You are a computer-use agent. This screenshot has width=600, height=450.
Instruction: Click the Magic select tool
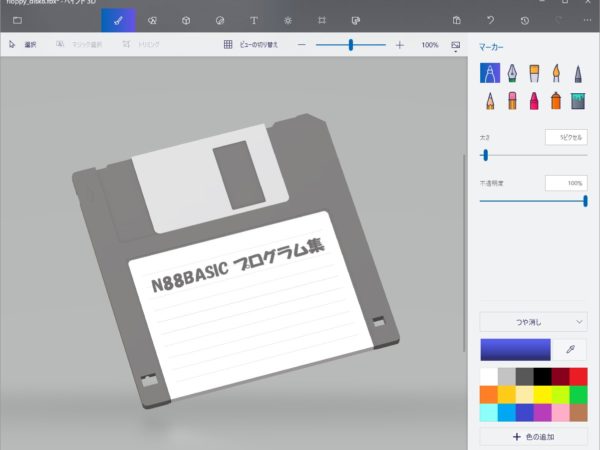coord(79,44)
